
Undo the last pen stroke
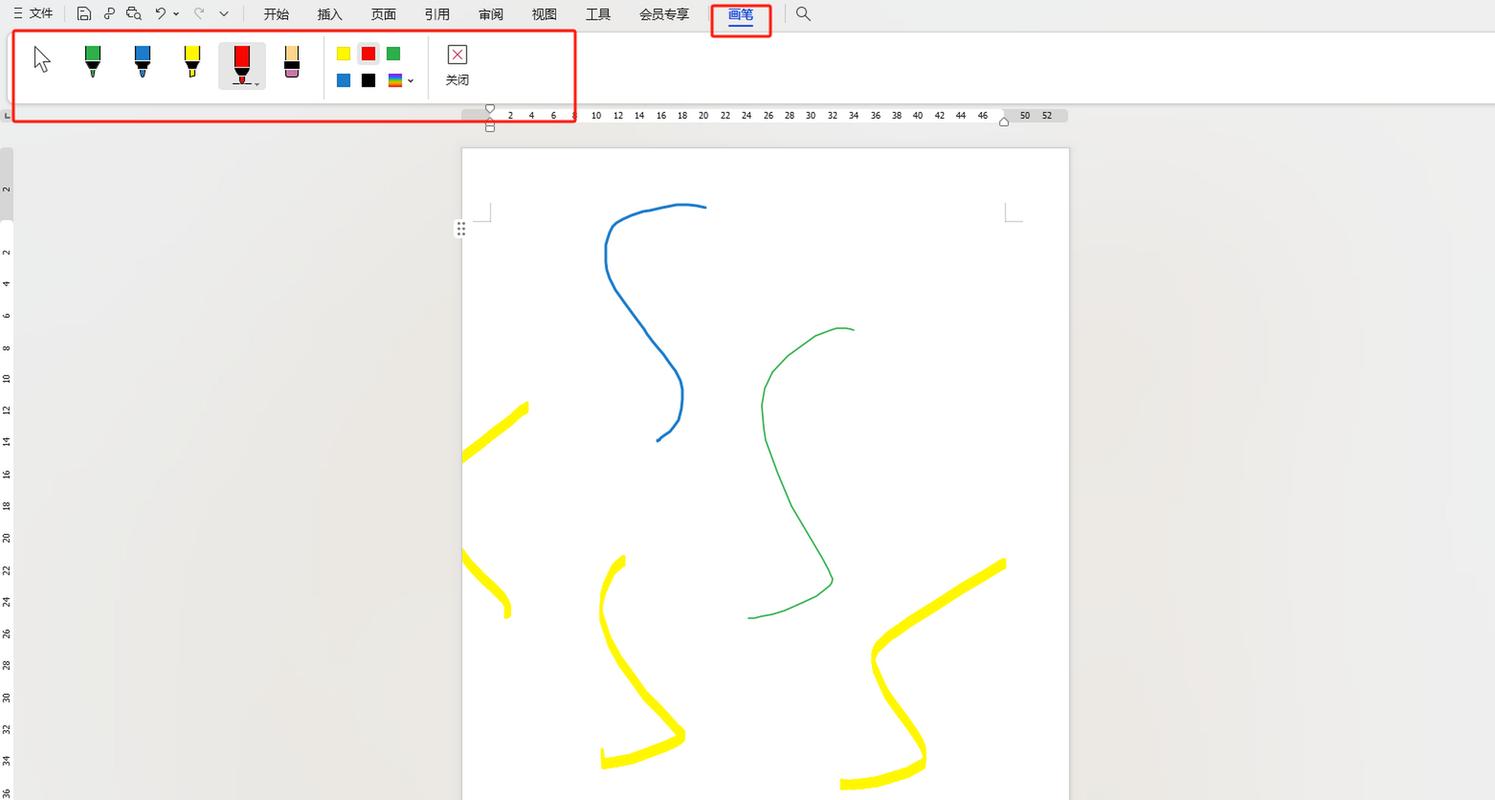point(160,14)
